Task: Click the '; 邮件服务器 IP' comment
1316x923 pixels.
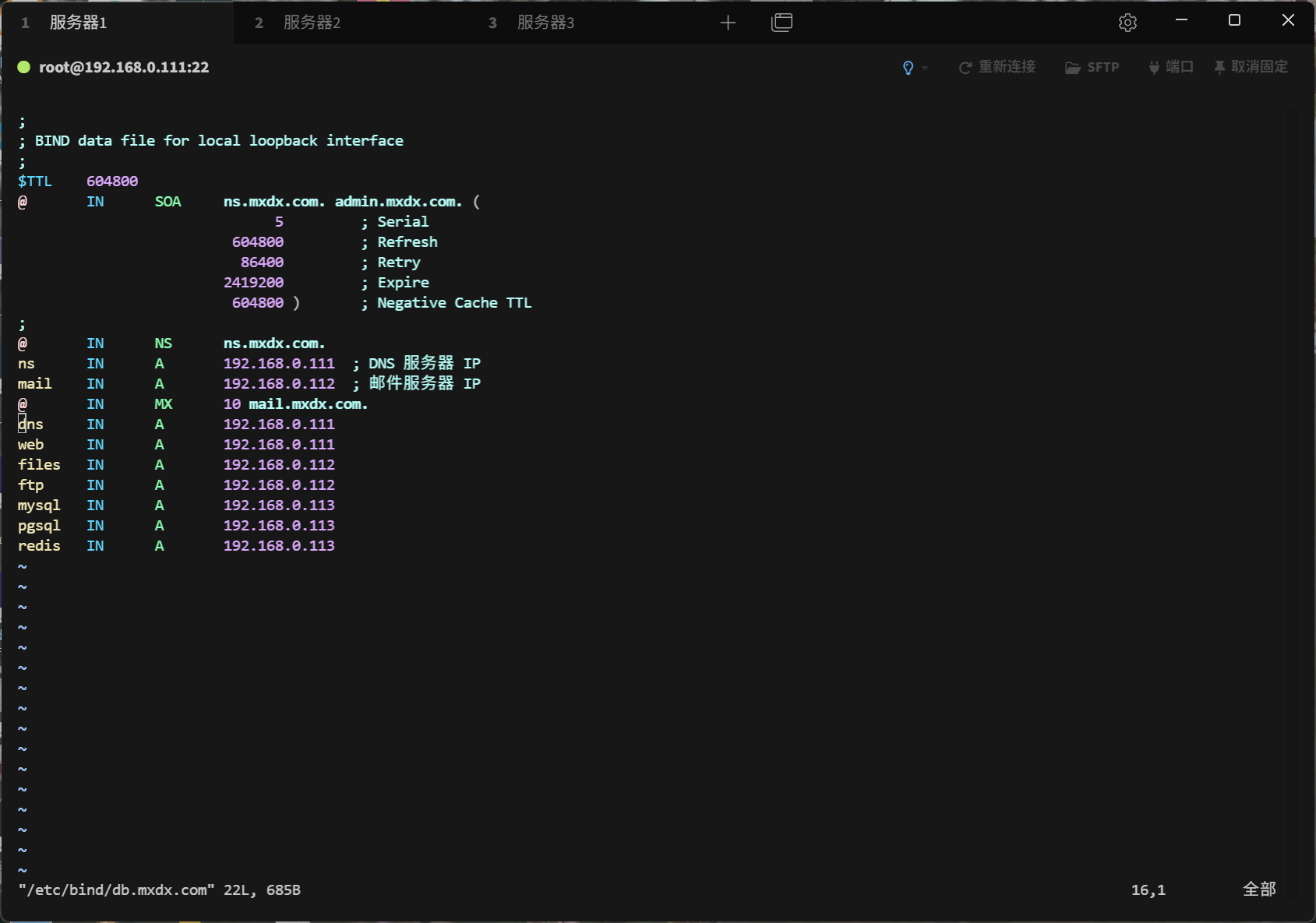Action: pyautogui.click(x=416, y=383)
